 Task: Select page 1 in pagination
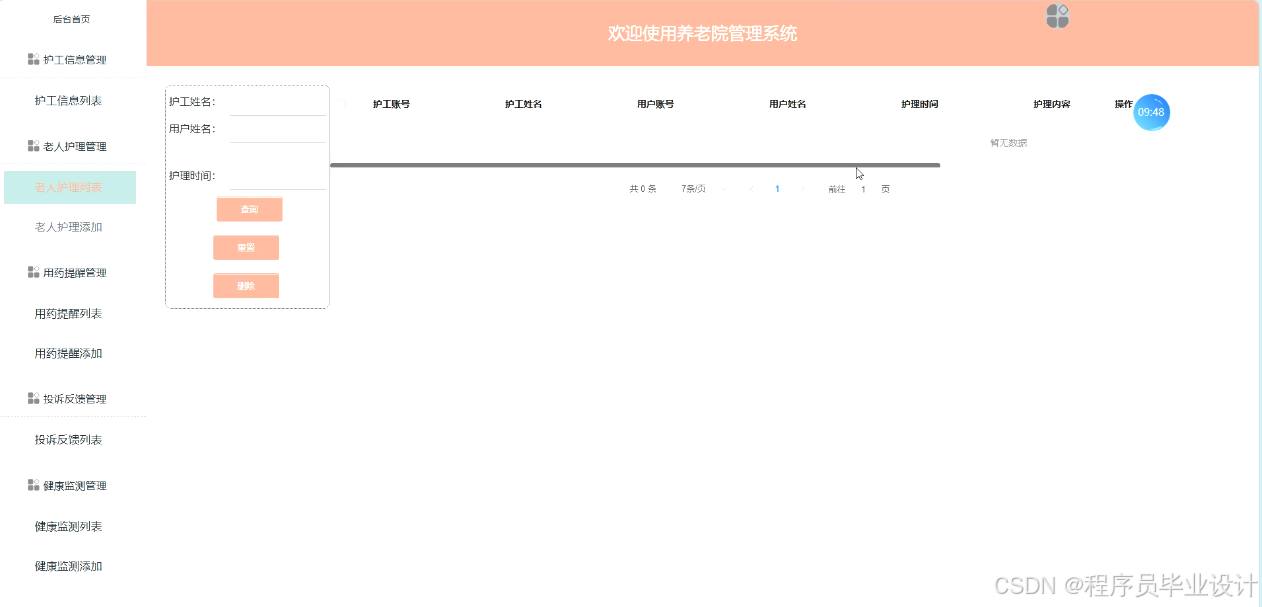click(777, 189)
